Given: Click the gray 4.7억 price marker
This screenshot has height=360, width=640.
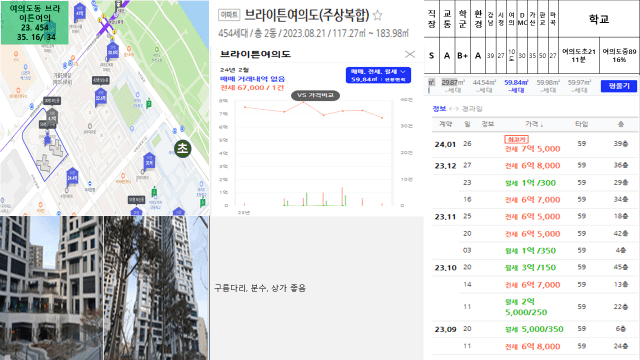Looking at the screenshot, I should 52,118.
